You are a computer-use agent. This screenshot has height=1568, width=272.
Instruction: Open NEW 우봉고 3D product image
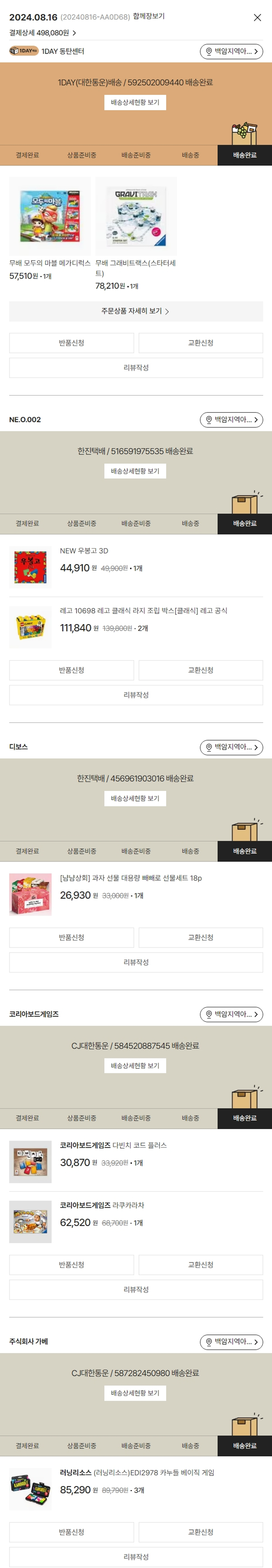[30, 567]
